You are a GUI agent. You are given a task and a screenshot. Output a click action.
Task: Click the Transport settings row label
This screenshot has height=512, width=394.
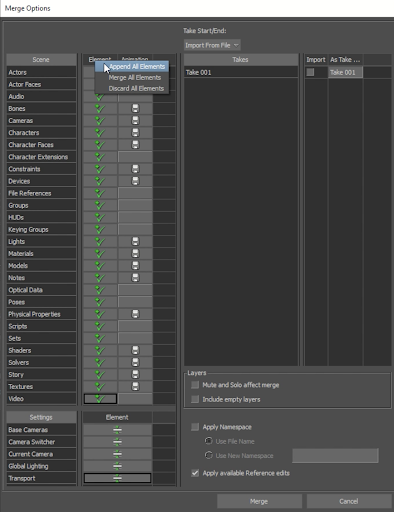(41, 478)
